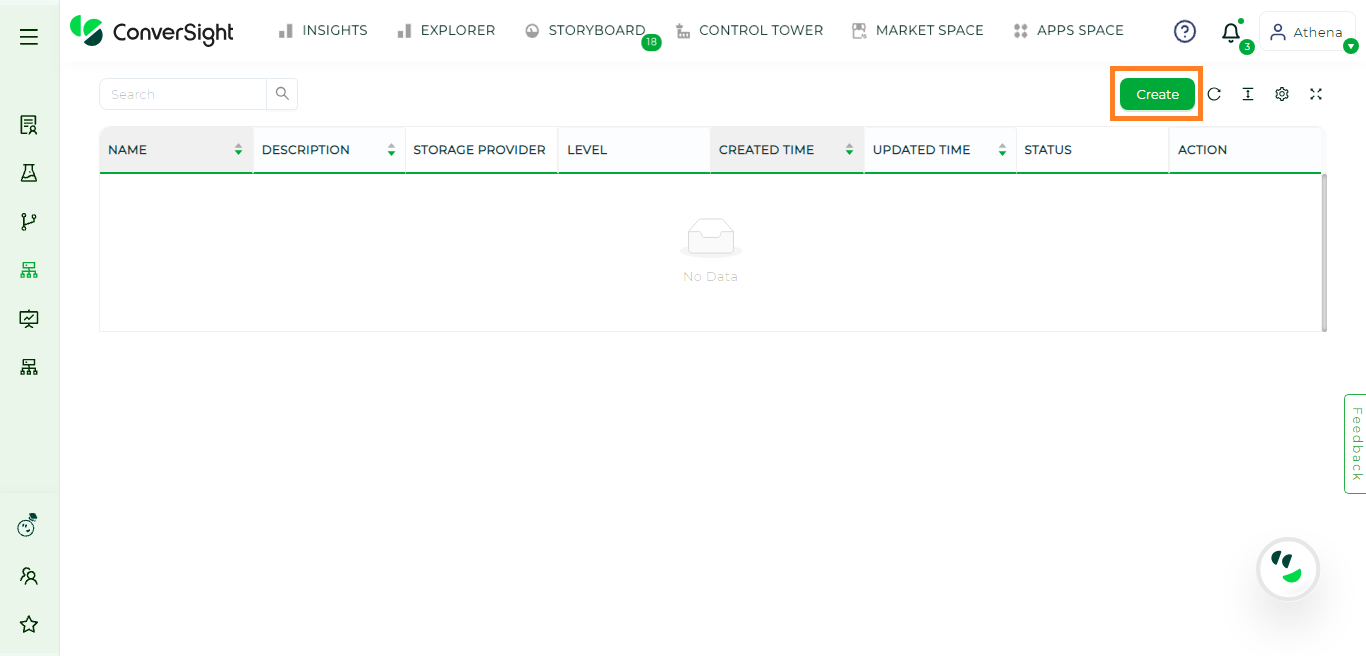Image resolution: width=1366 pixels, height=656 pixels.
Task: Switch to MARKET SPACE
Action: 917,31
